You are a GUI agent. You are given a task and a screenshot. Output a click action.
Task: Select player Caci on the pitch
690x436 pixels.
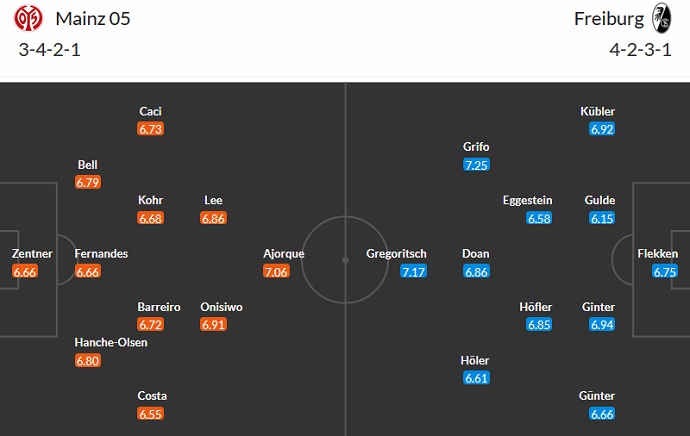point(151,111)
